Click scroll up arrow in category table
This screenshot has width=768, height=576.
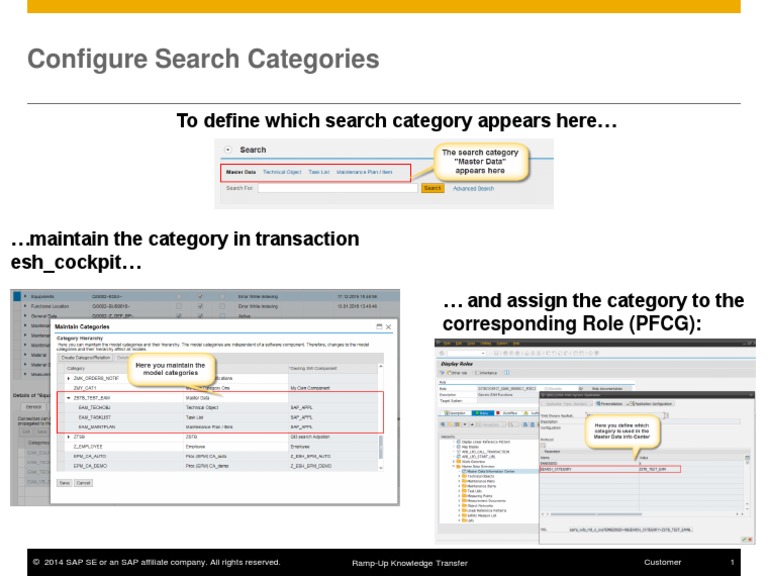pos(381,366)
